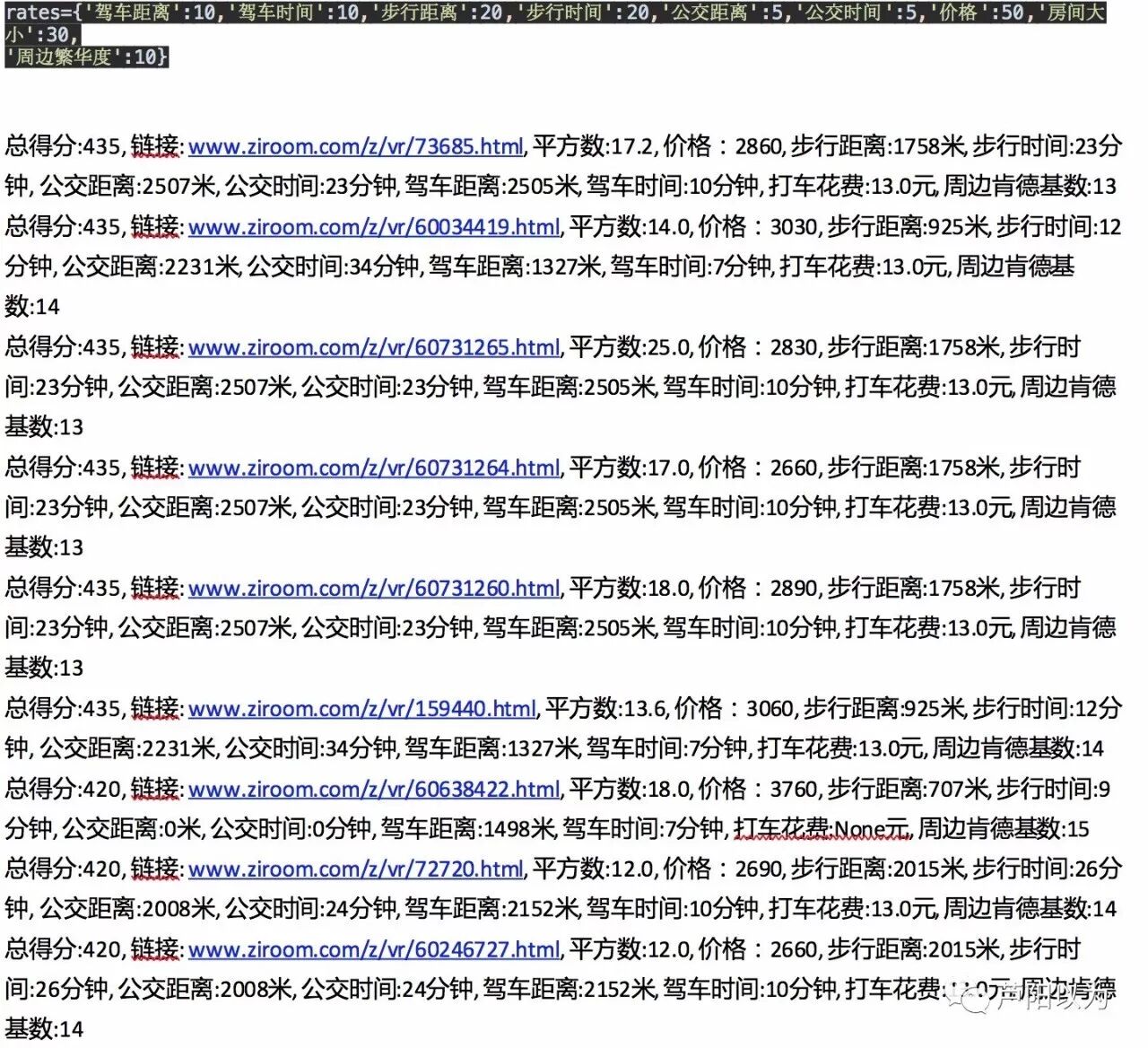
Task: Open the link ending 60638422.html
Action: [x=374, y=790]
